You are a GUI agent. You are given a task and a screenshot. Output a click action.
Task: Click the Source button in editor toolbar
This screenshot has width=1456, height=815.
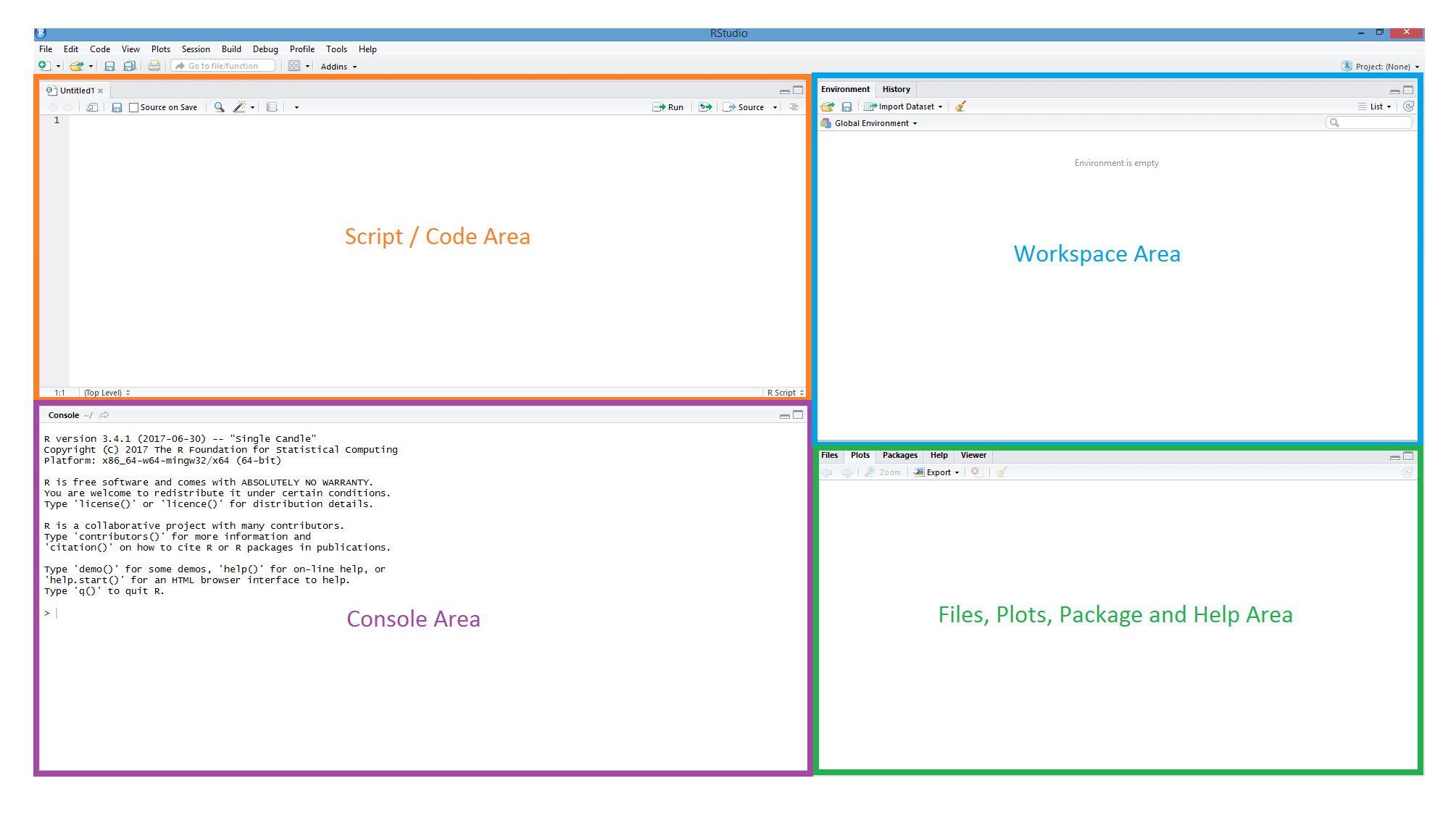[750, 107]
